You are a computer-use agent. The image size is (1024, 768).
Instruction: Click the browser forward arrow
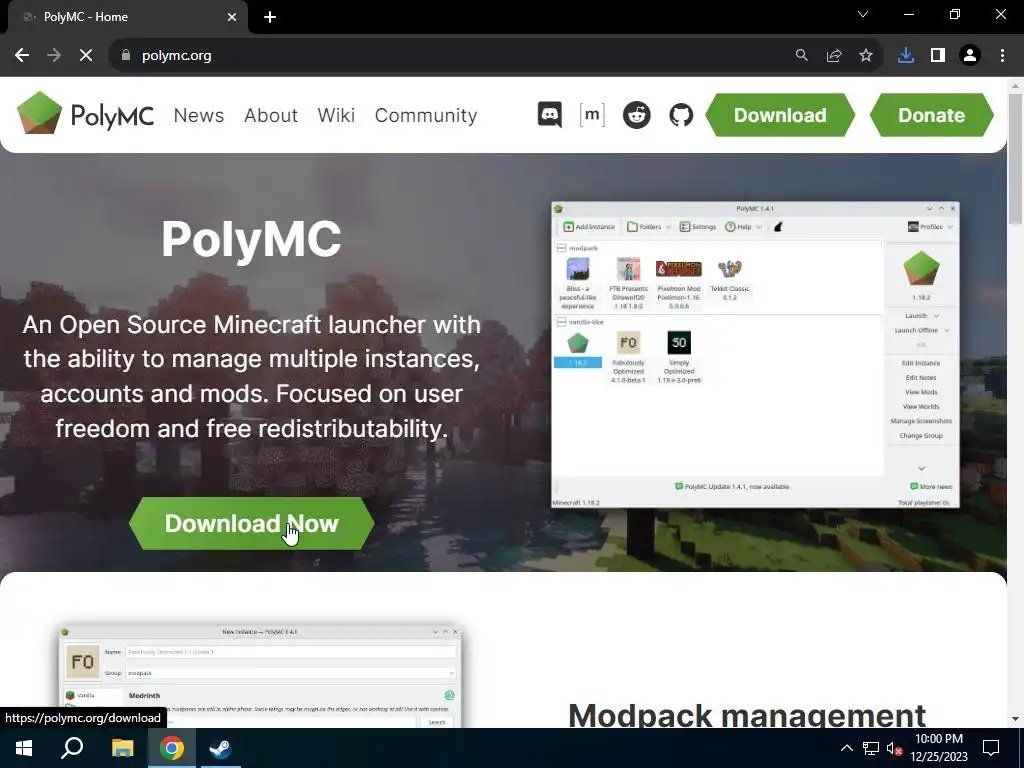54,56
